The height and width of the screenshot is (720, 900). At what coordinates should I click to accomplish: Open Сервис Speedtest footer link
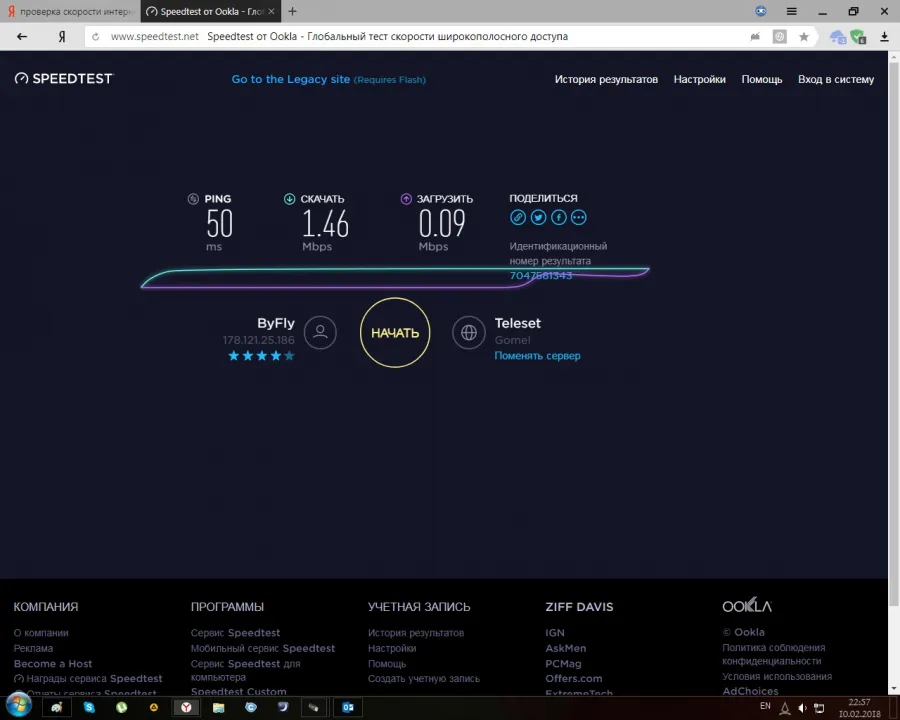pyautogui.click(x=235, y=633)
